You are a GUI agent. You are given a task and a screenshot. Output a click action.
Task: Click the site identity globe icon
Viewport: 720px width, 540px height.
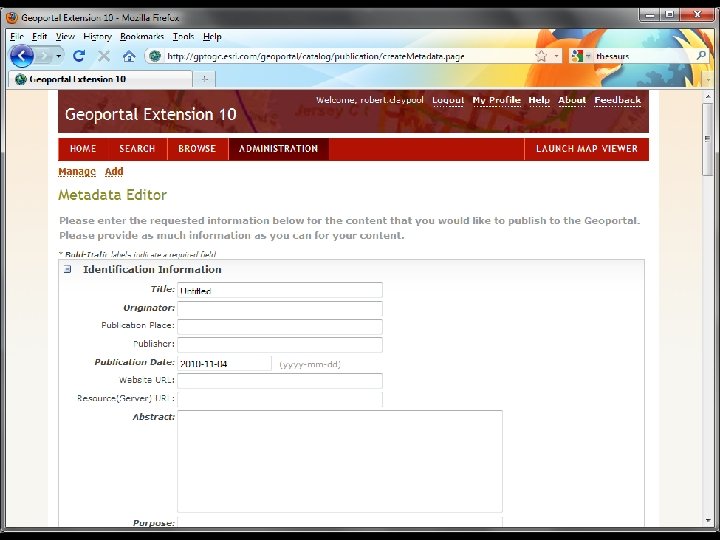coord(155,56)
